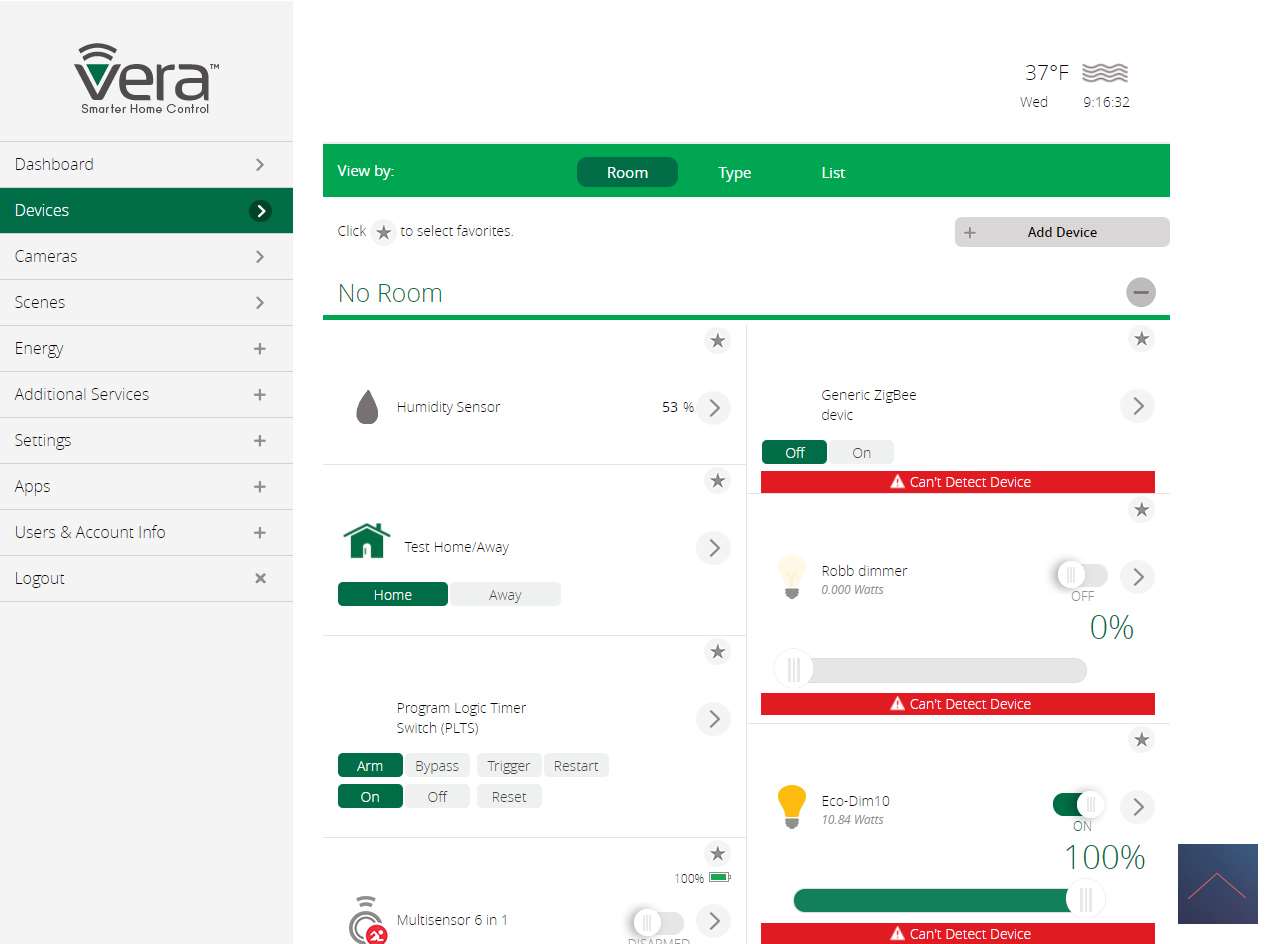Collapse the No Room section

click(1140, 292)
